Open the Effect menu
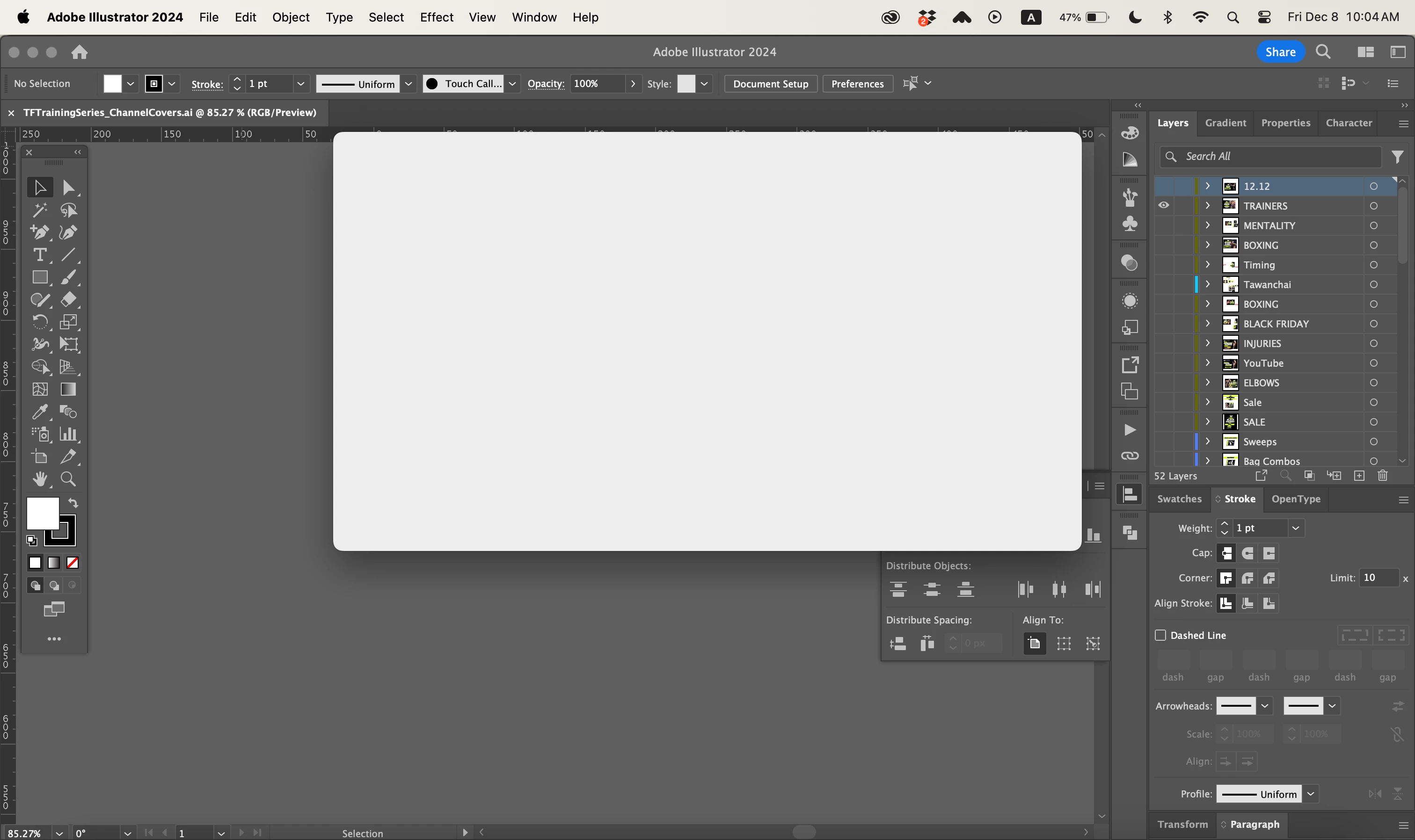The width and height of the screenshot is (1415, 840). coord(436,17)
